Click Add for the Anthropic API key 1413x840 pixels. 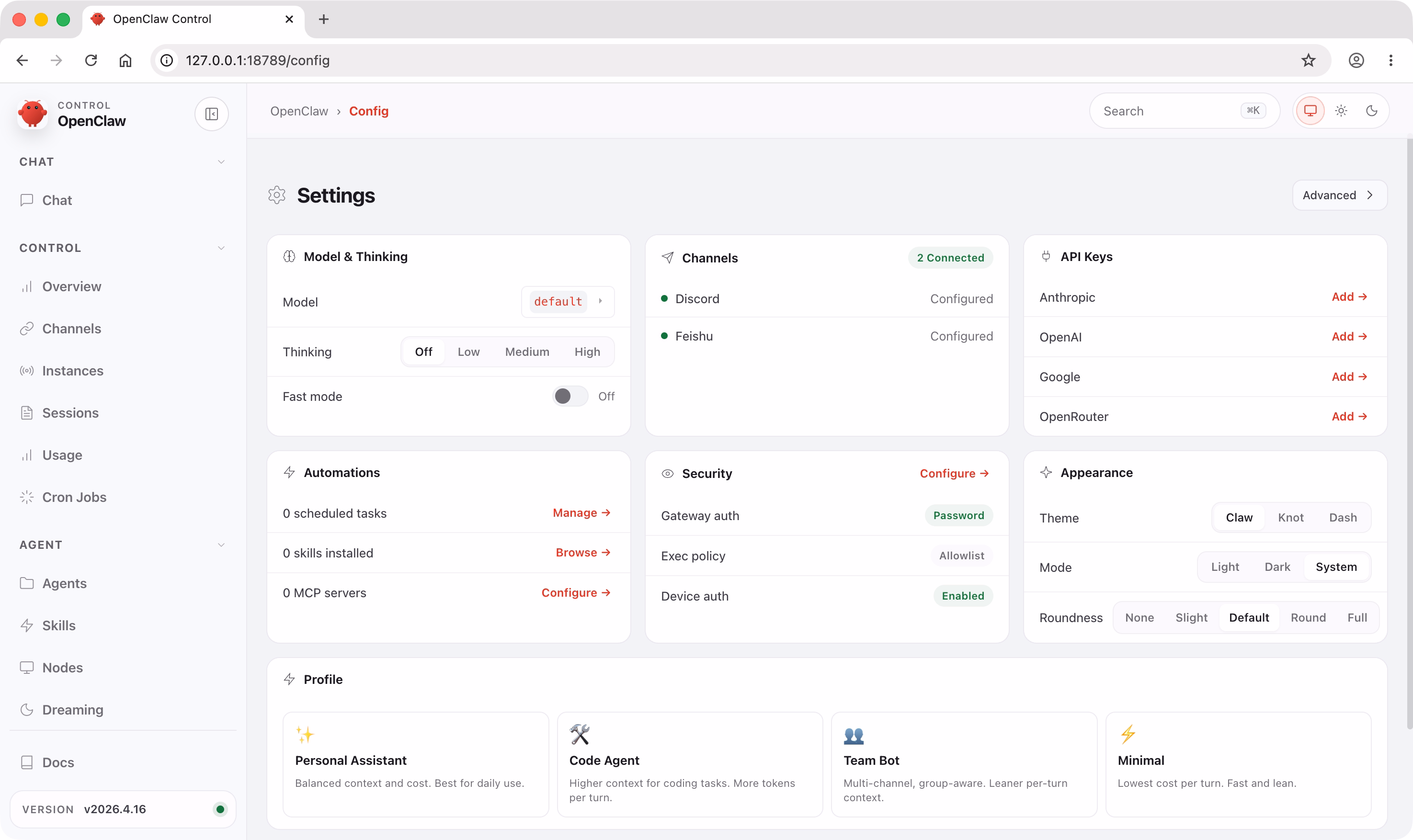(x=1348, y=297)
